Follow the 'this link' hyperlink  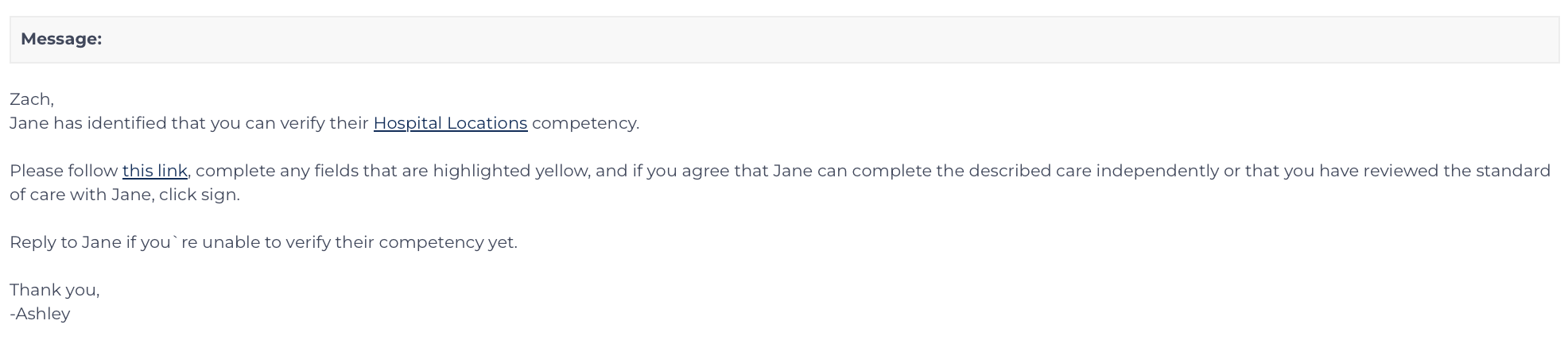pyautogui.click(x=155, y=171)
